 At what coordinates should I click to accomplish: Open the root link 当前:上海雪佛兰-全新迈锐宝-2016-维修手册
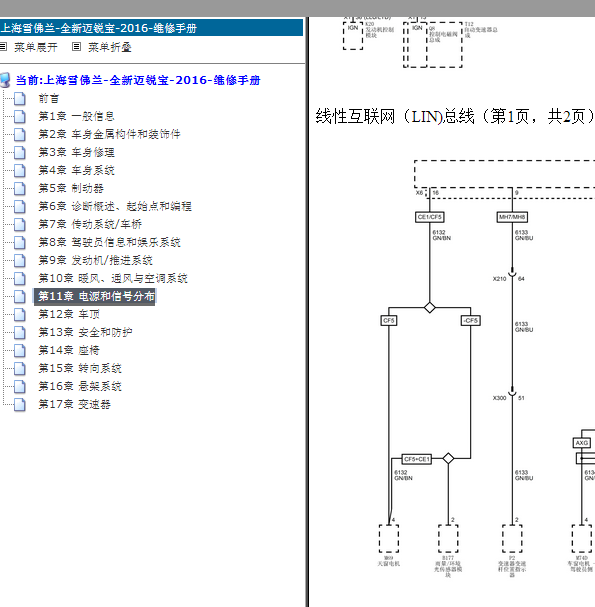138,80
